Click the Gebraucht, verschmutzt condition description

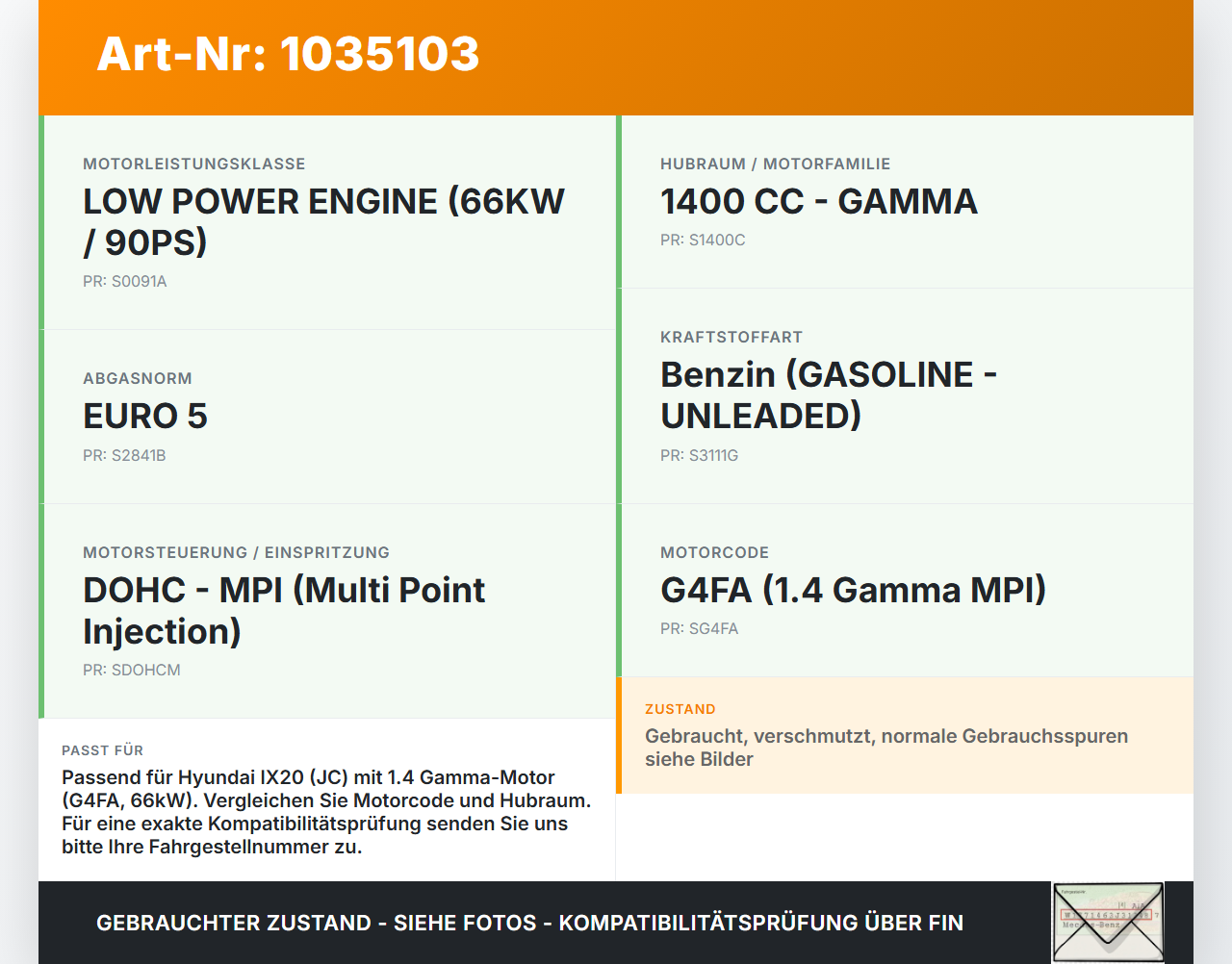886,748
